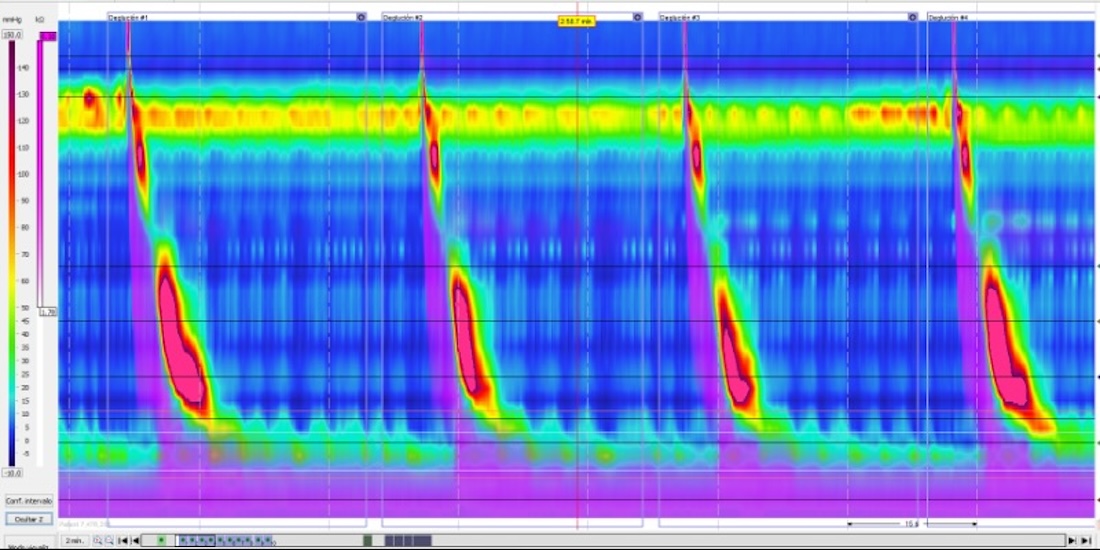Select the Deglución #1 label

coord(128,17)
